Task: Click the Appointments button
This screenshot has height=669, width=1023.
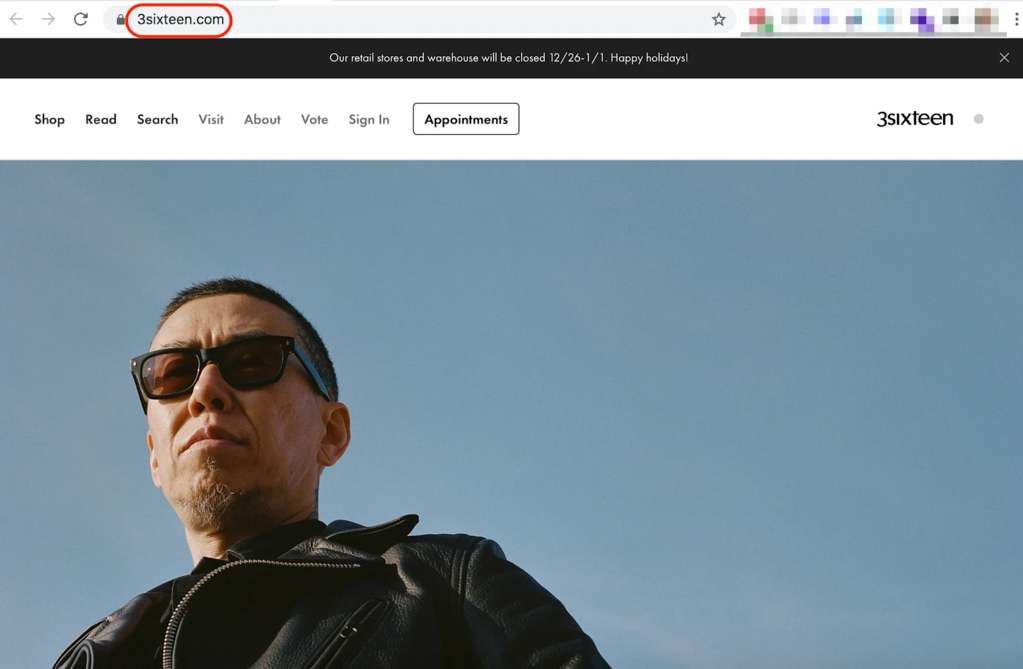Action: point(466,119)
